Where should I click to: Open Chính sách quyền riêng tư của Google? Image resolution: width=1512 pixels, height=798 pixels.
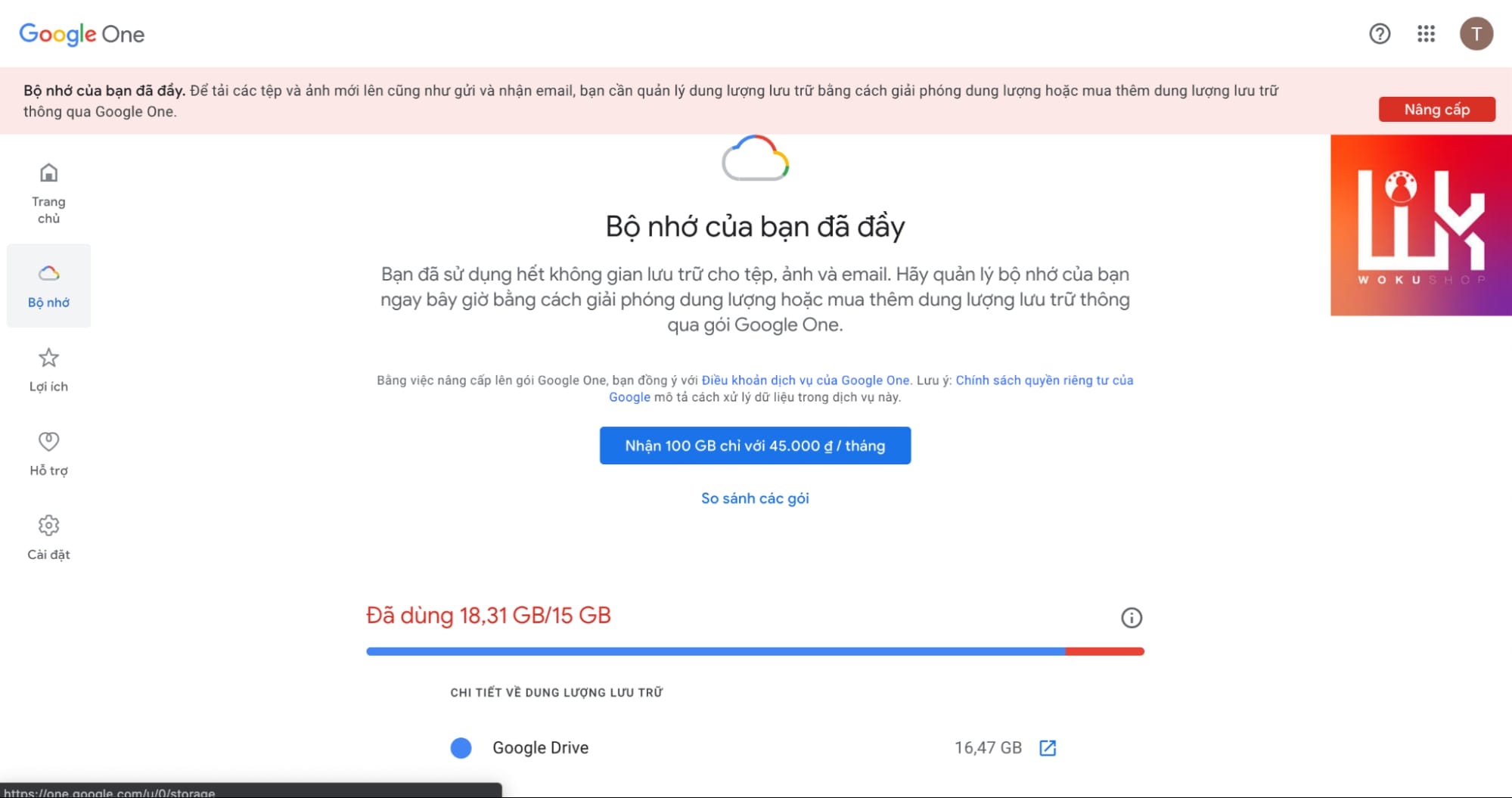click(x=1045, y=380)
